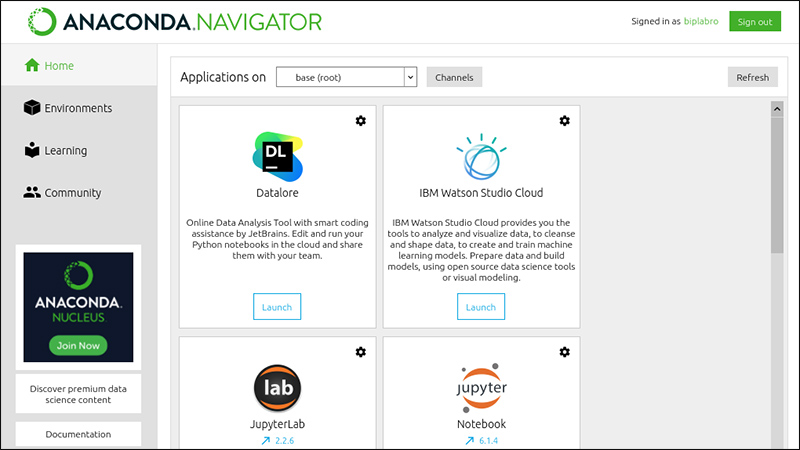Click Join Now on Nucleus banner

78,345
